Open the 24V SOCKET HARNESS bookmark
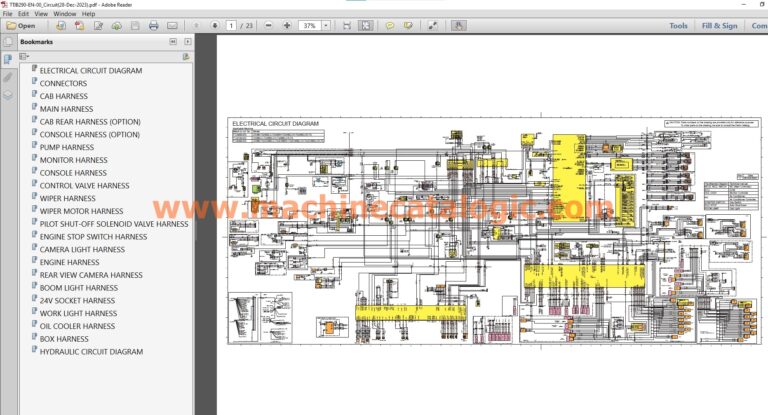Viewport: 768px width, 415px height. [x=77, y=300]
